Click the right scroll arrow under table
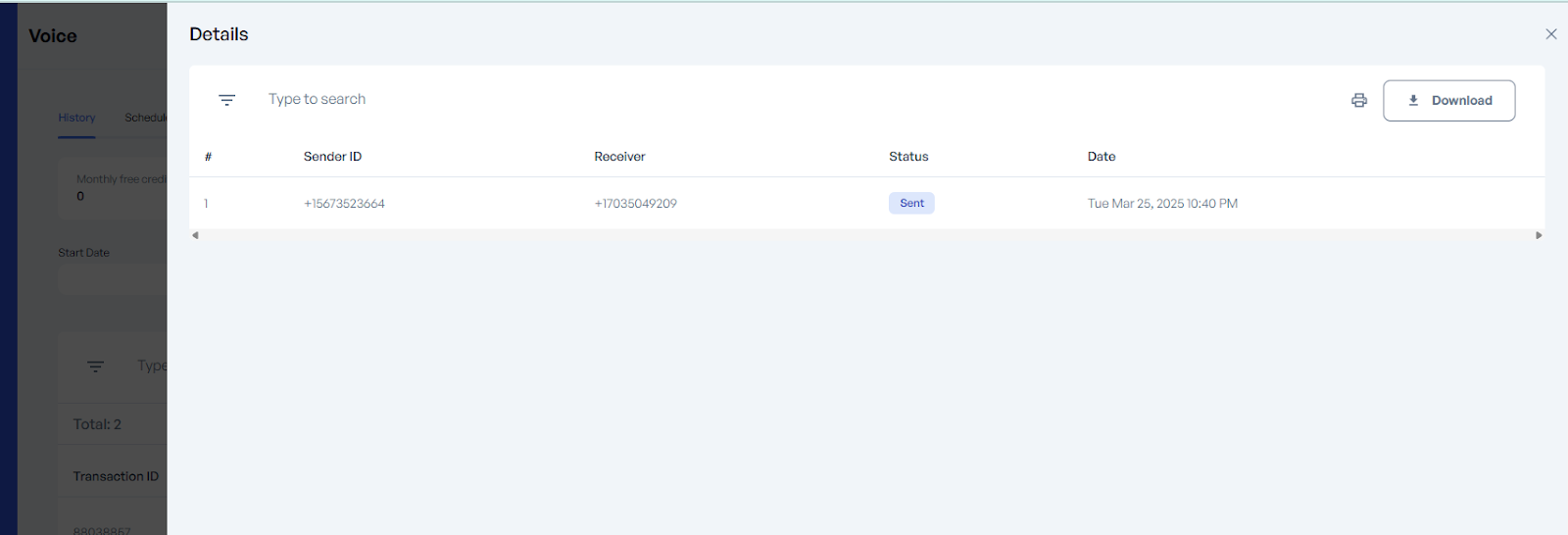The image size is (1568, 535). (1539, 235)
